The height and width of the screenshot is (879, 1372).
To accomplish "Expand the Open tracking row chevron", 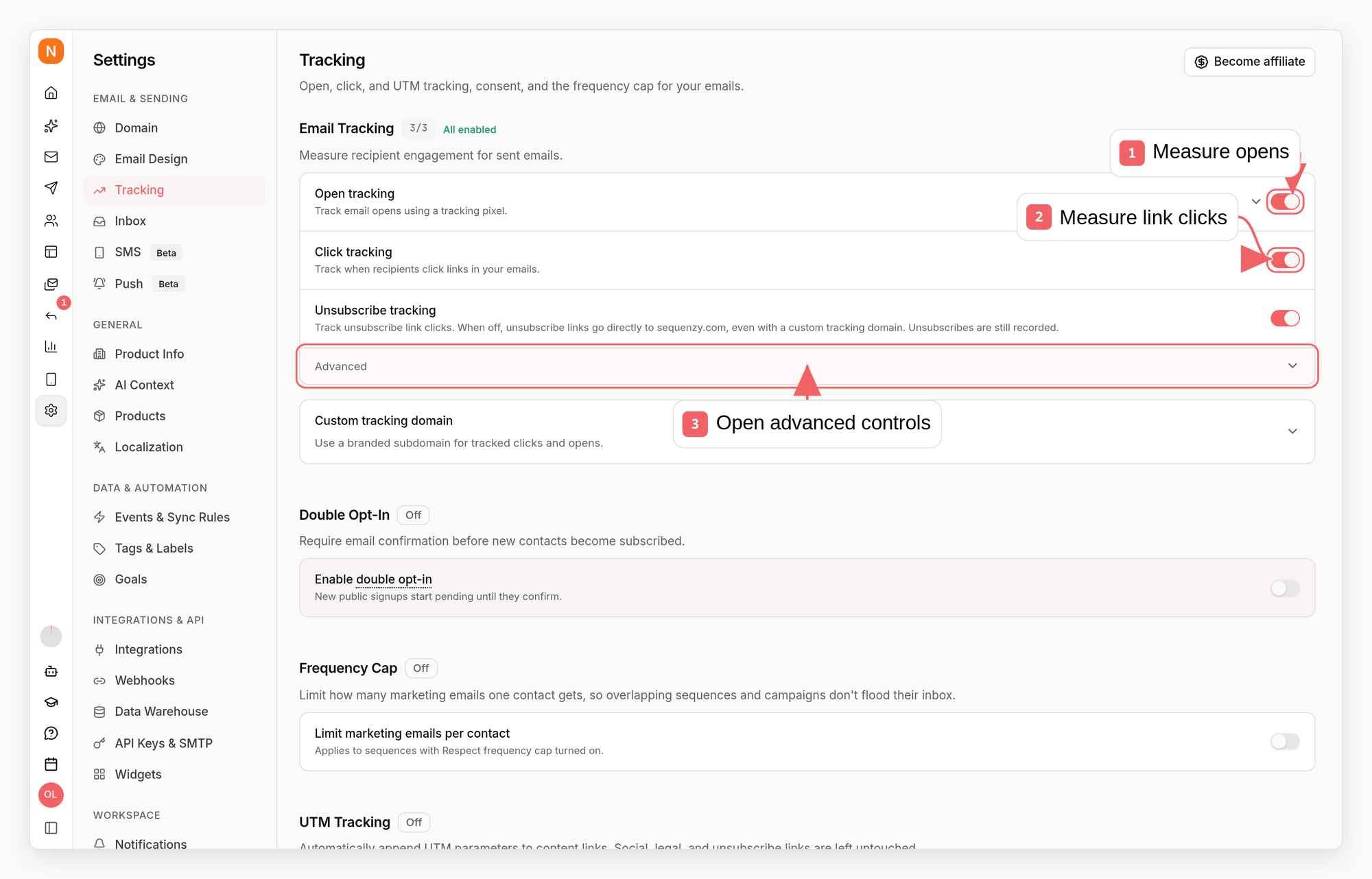I will [x=1256, y=202].
